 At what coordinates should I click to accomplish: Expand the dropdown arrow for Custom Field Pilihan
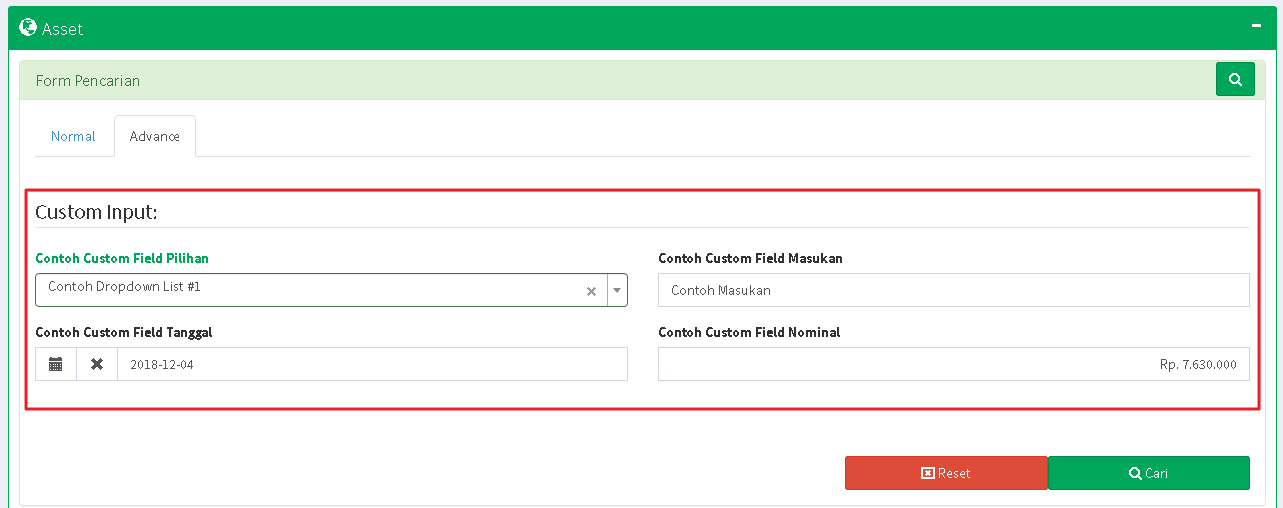click(x=617, y=290)
